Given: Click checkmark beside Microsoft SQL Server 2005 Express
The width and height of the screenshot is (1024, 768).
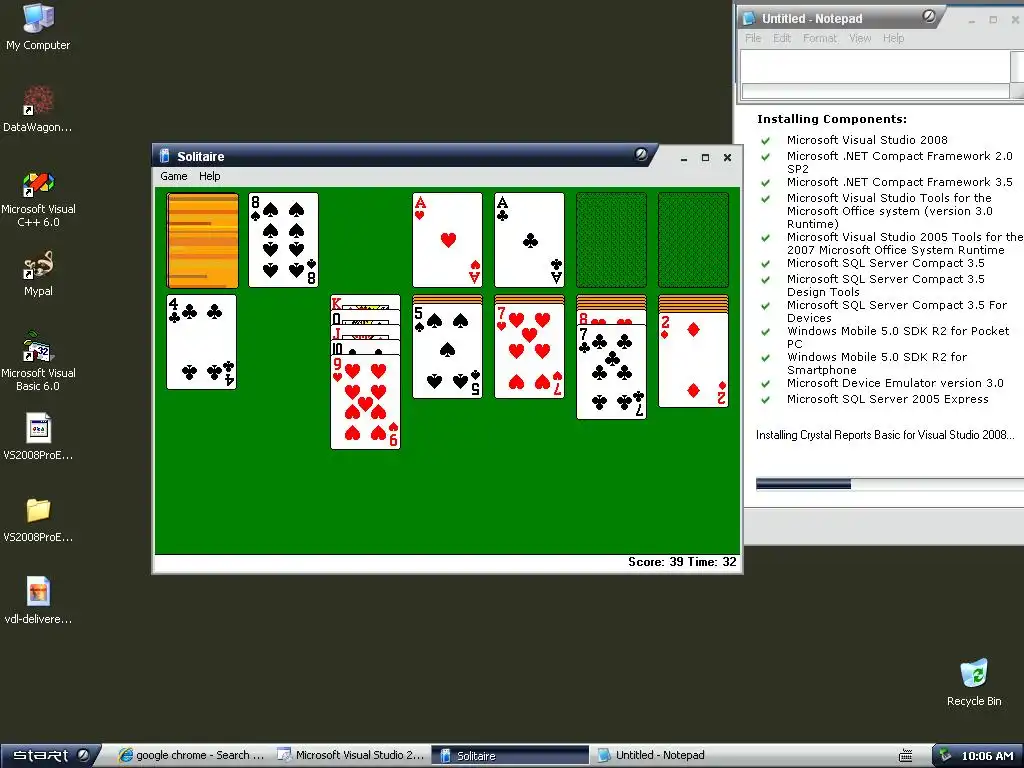Looking at the screenshot, I should (765, 400).
